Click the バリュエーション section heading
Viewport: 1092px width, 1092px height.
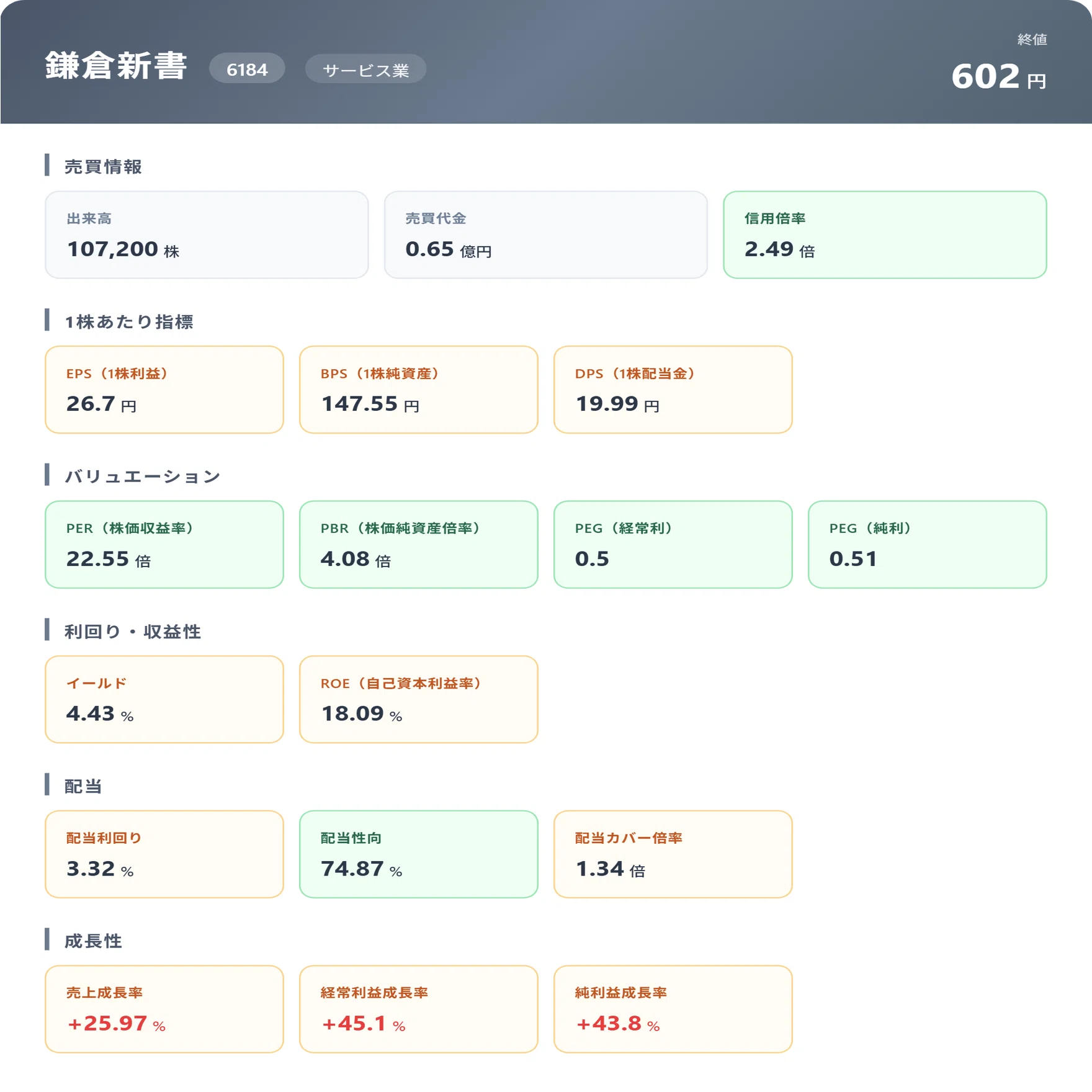click(x=143, y=477)
